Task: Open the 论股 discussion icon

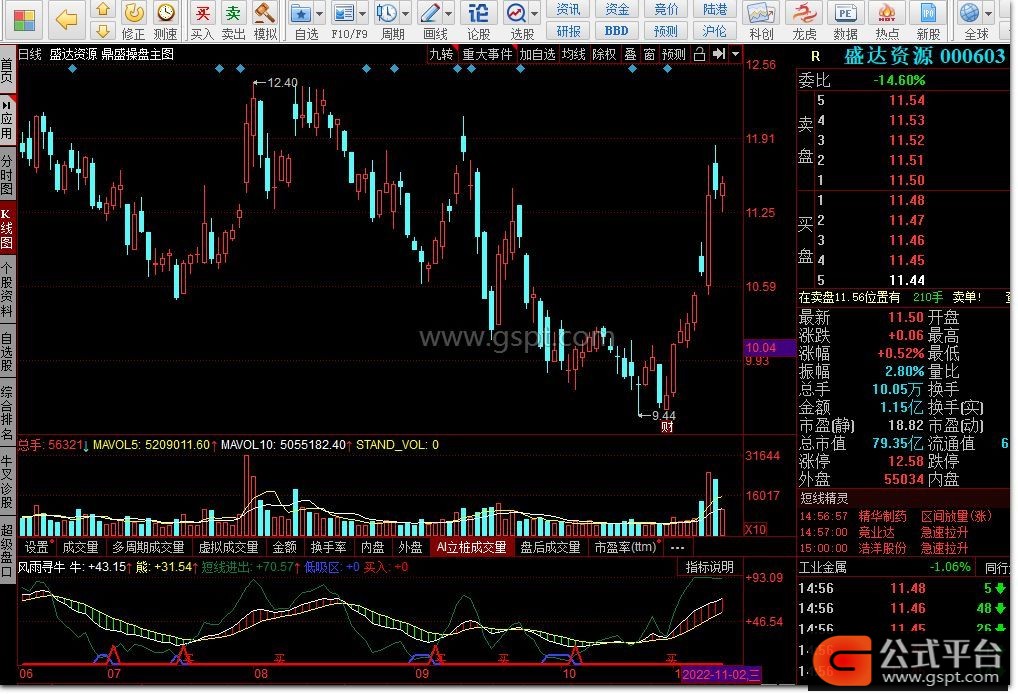Action: [x=478, y=21]
